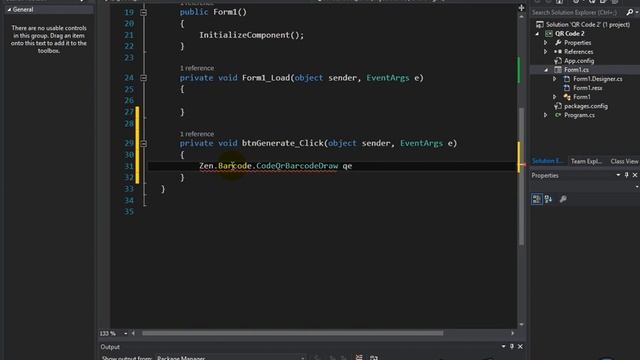Image resolution: width=640 pixels, height=360 pixels.
Task: Open Properties panel window position dropdown
Action: [618, 175]
